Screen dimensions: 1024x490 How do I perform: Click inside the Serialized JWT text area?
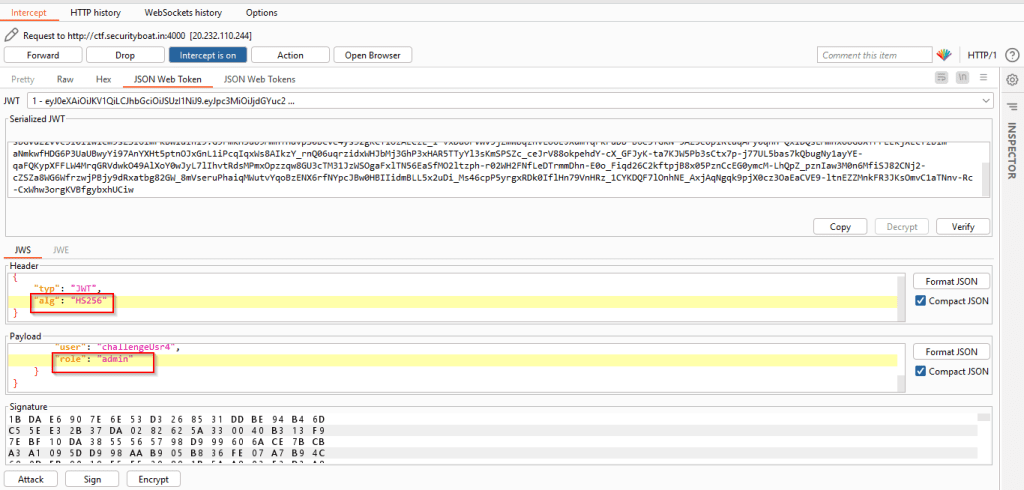click(493, 169)
